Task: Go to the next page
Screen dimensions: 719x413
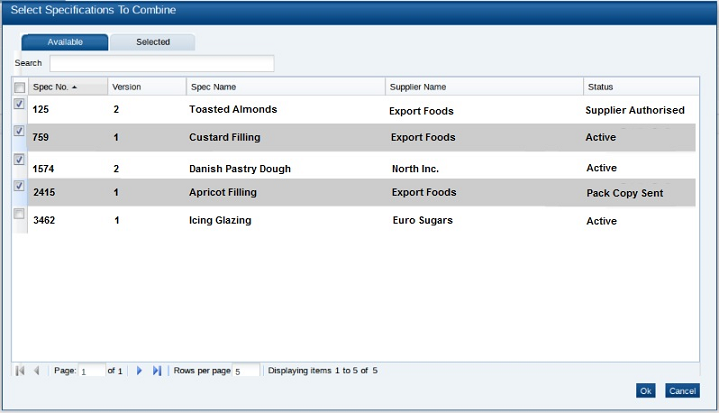Action: [140, 371]
